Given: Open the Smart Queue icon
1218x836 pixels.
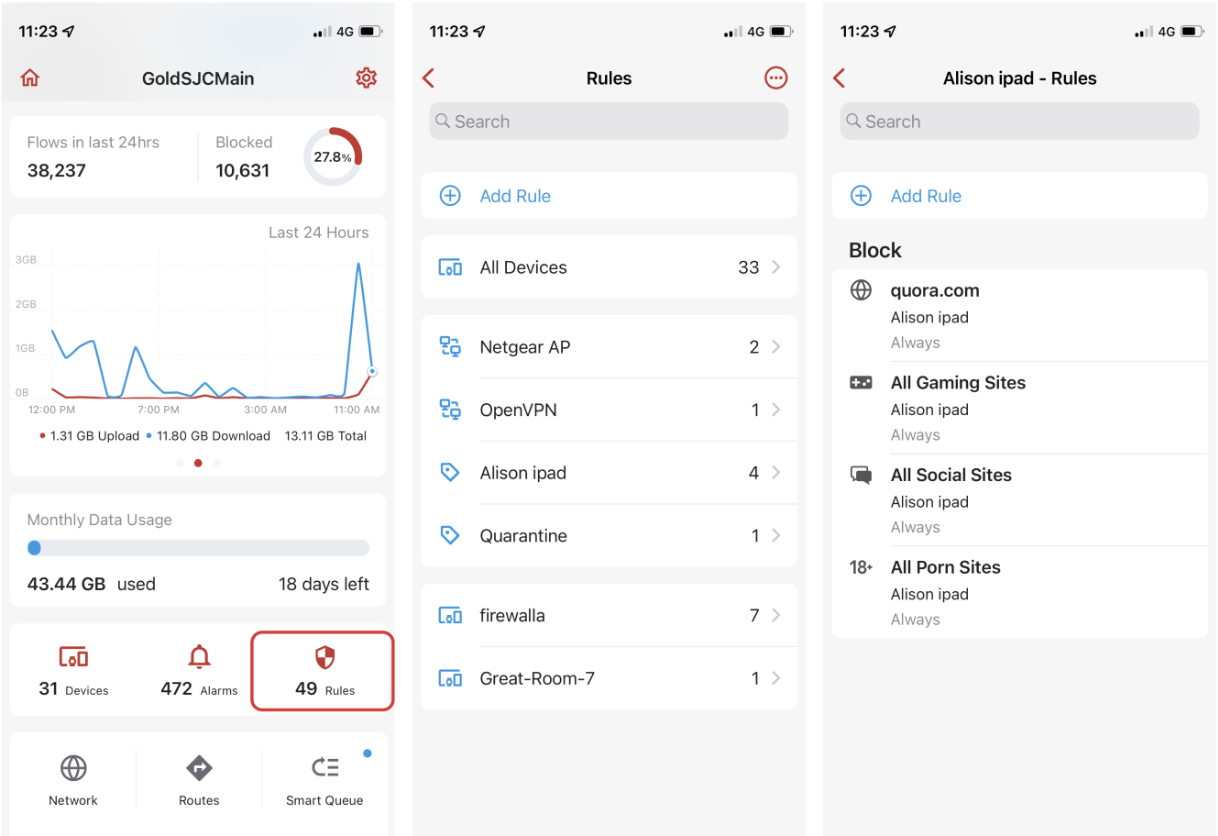Looking at the screenshot, I should click(x=325, y=780).
